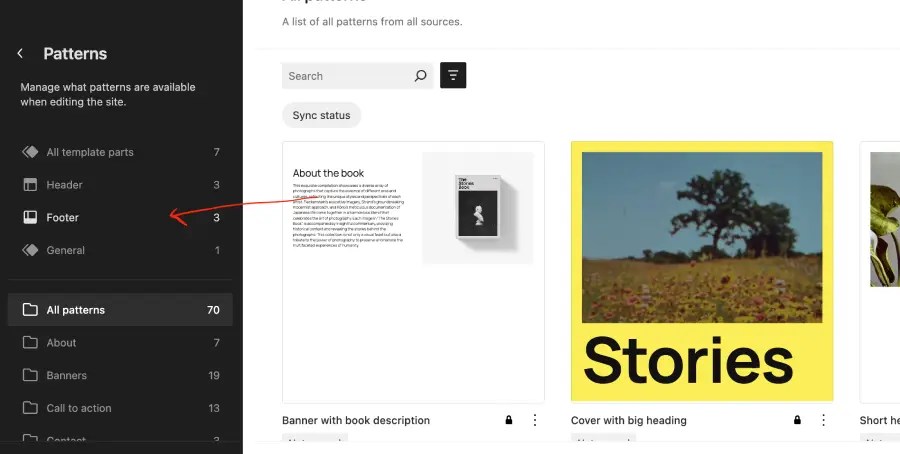The height and width of the screenshot is (454, 900).
Task: Open actions menu for Cover with big heading
Action: click(x=823, y=420)
